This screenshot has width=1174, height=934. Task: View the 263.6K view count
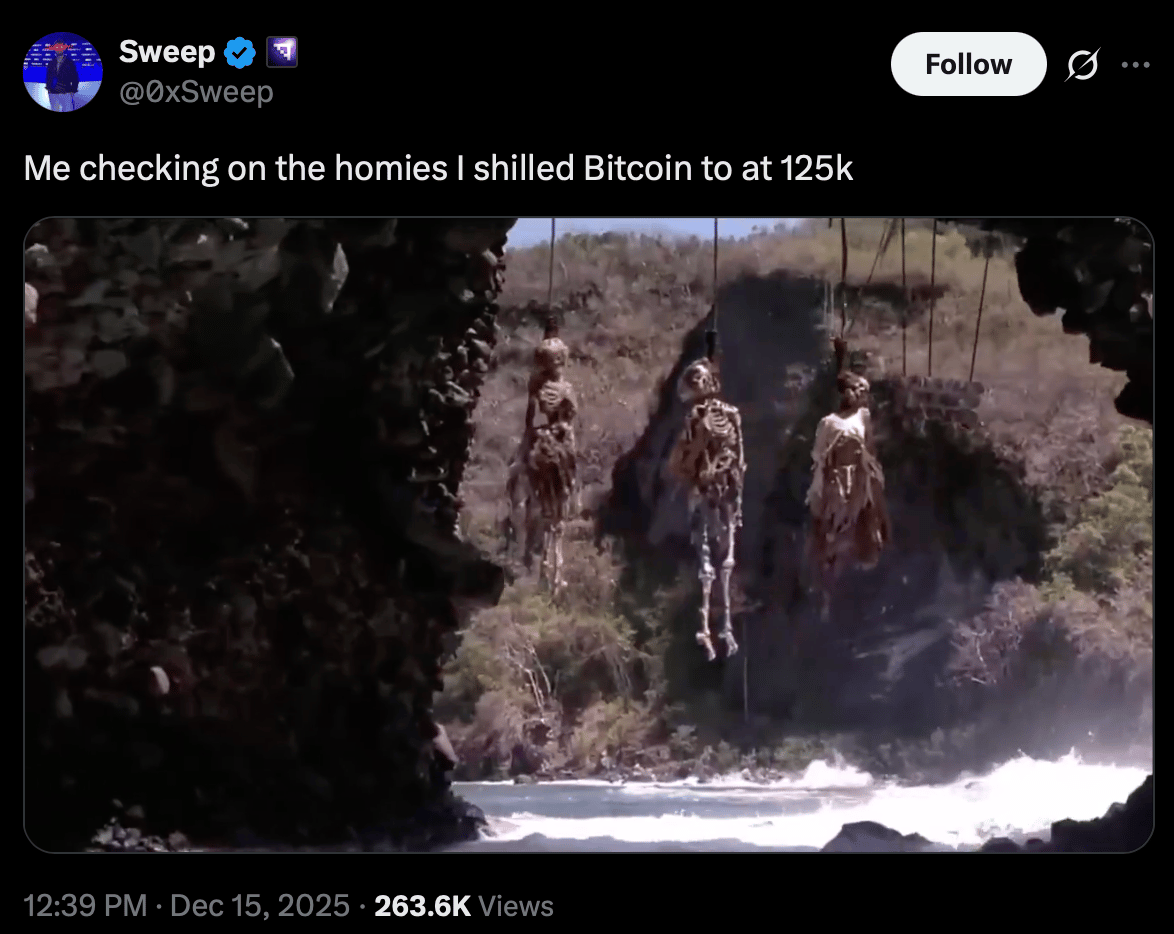coord(422,906)
